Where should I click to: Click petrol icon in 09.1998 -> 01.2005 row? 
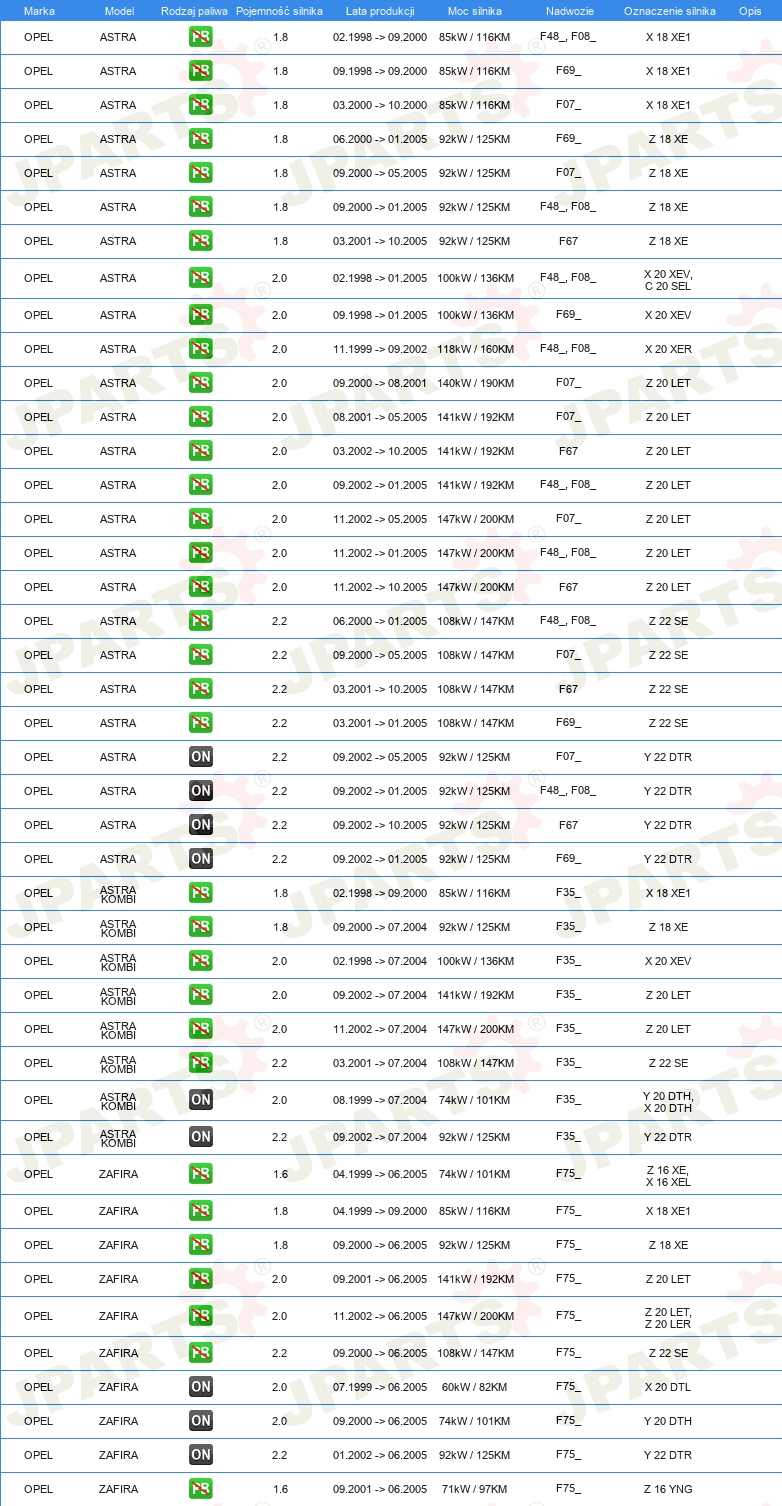200,315
